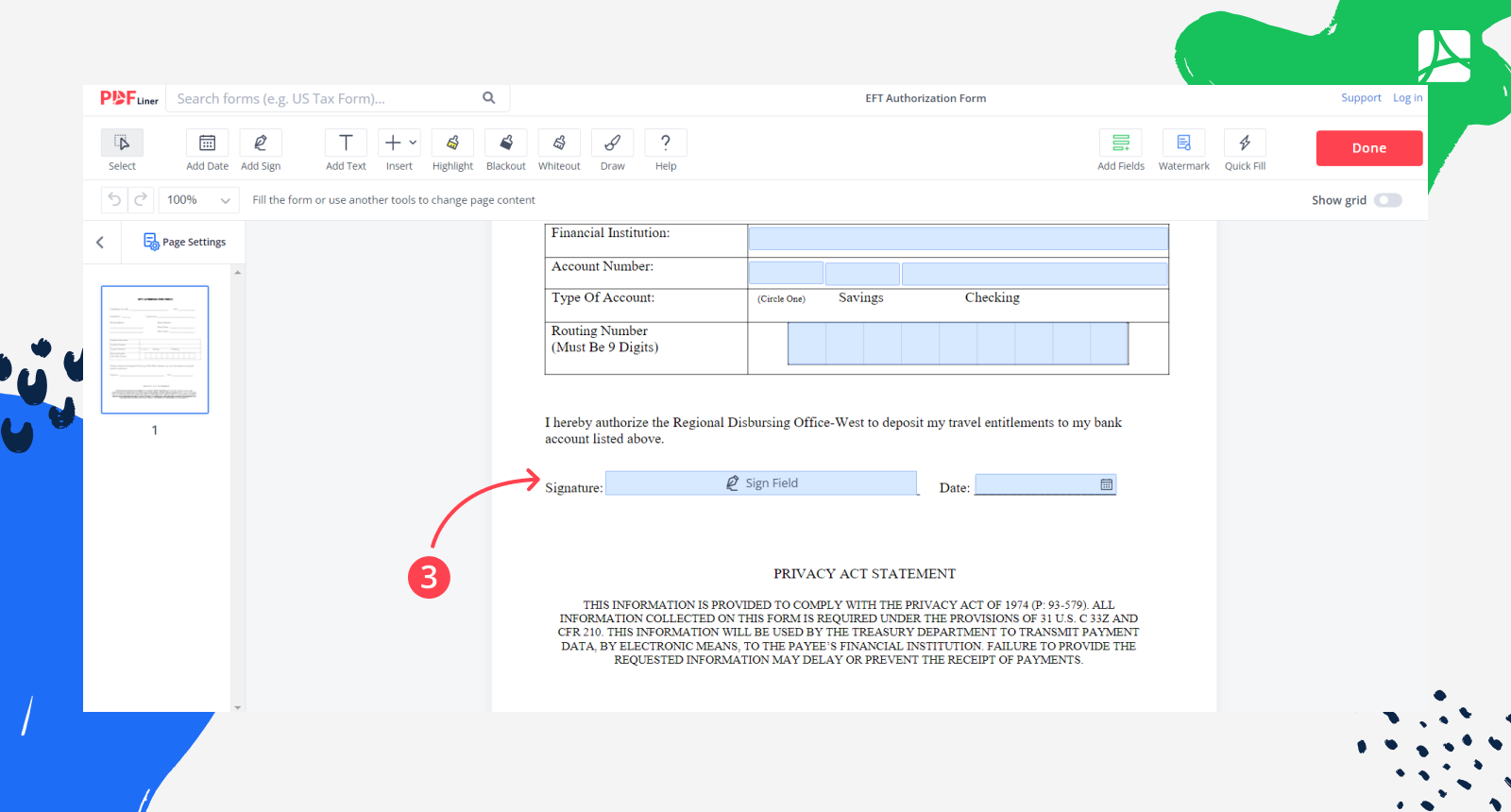Toggle the Show grid switch

tap(1388, 200)
